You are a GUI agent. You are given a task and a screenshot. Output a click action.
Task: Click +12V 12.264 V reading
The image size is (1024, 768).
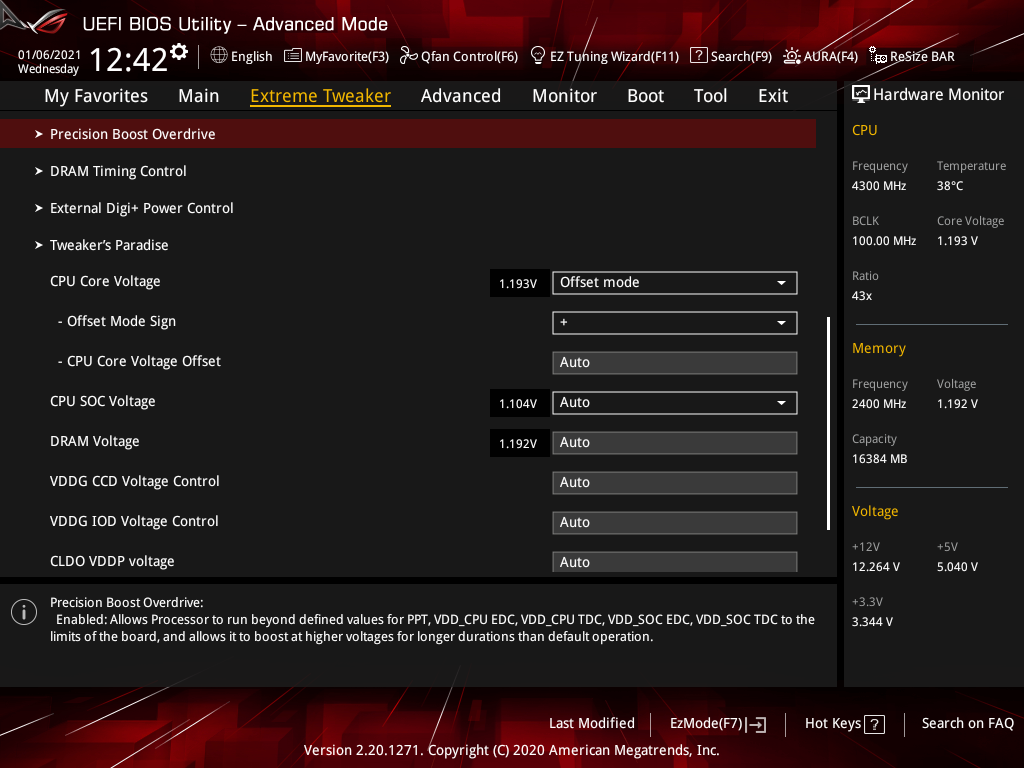click(x=876, y=567)
